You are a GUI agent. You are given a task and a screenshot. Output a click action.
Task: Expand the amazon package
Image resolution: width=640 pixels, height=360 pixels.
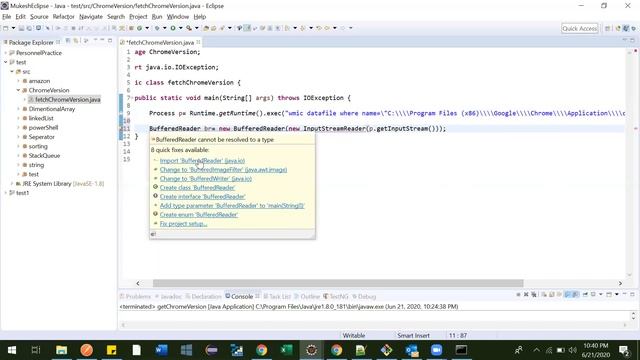pyautogui.click(x=18, y=81)
